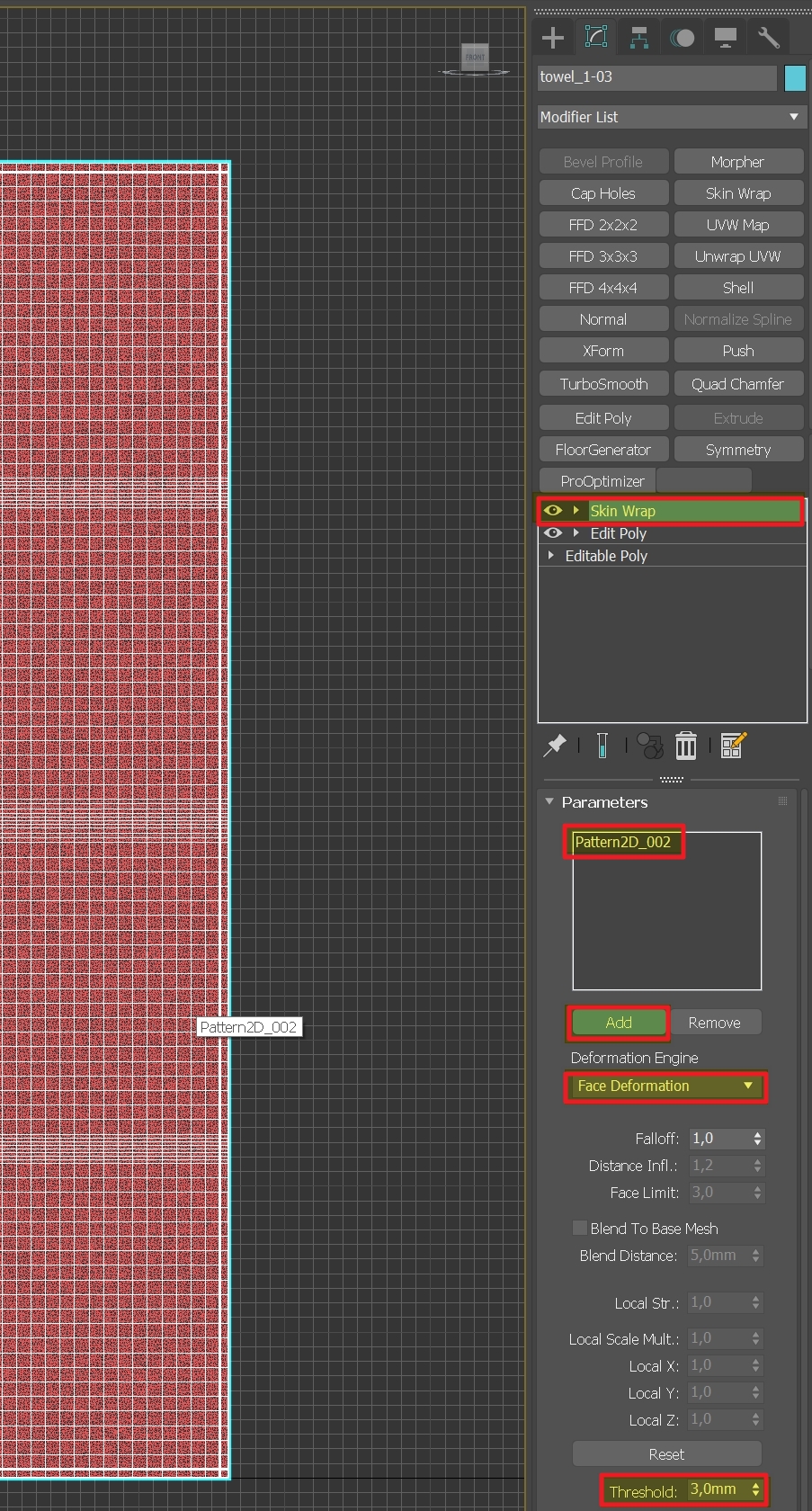The height and width of the screenshot is (1511, 812).
Task: Click the Threshold 3,0mm value field
Action: pos(718,1490)
